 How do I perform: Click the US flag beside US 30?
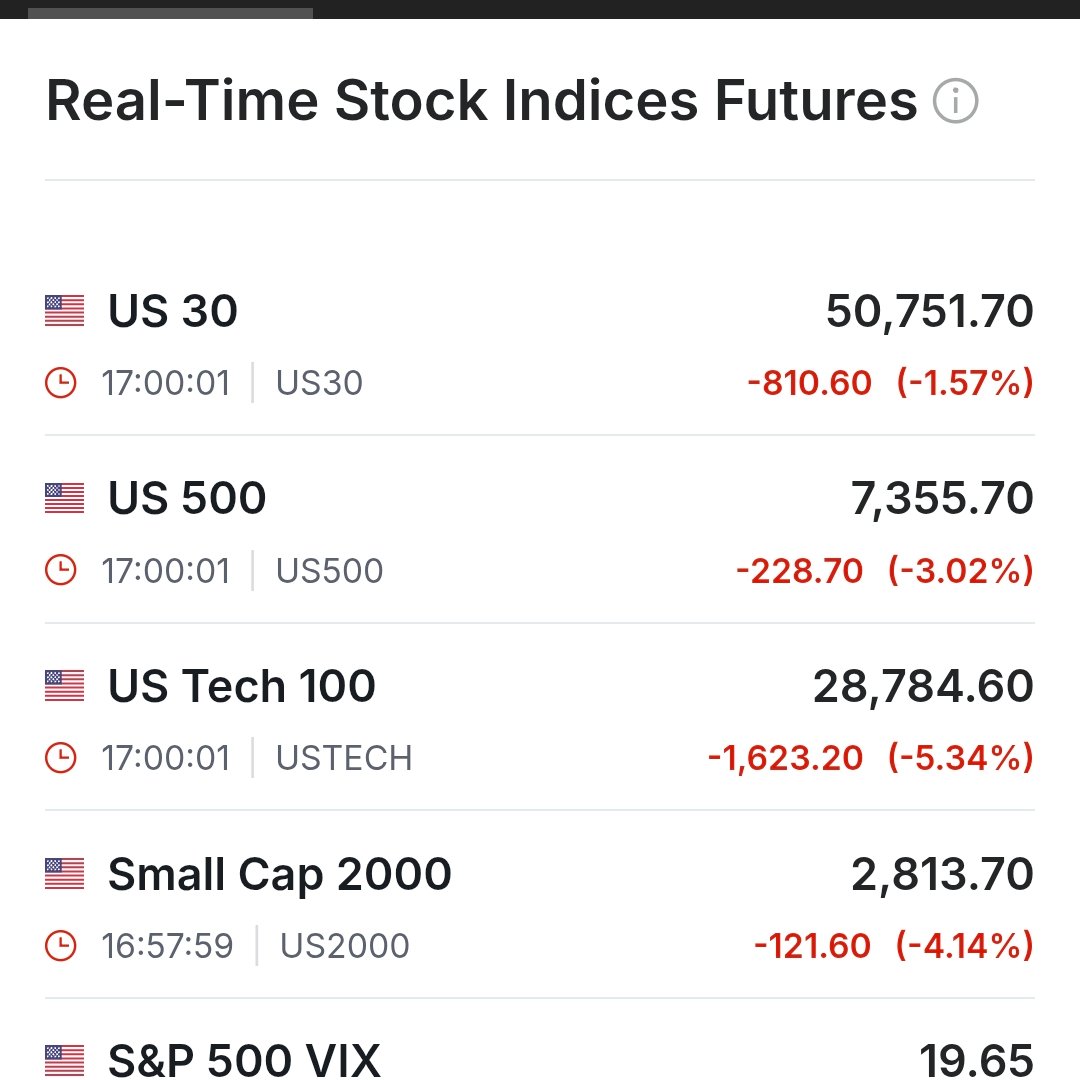tap(65, 311)
